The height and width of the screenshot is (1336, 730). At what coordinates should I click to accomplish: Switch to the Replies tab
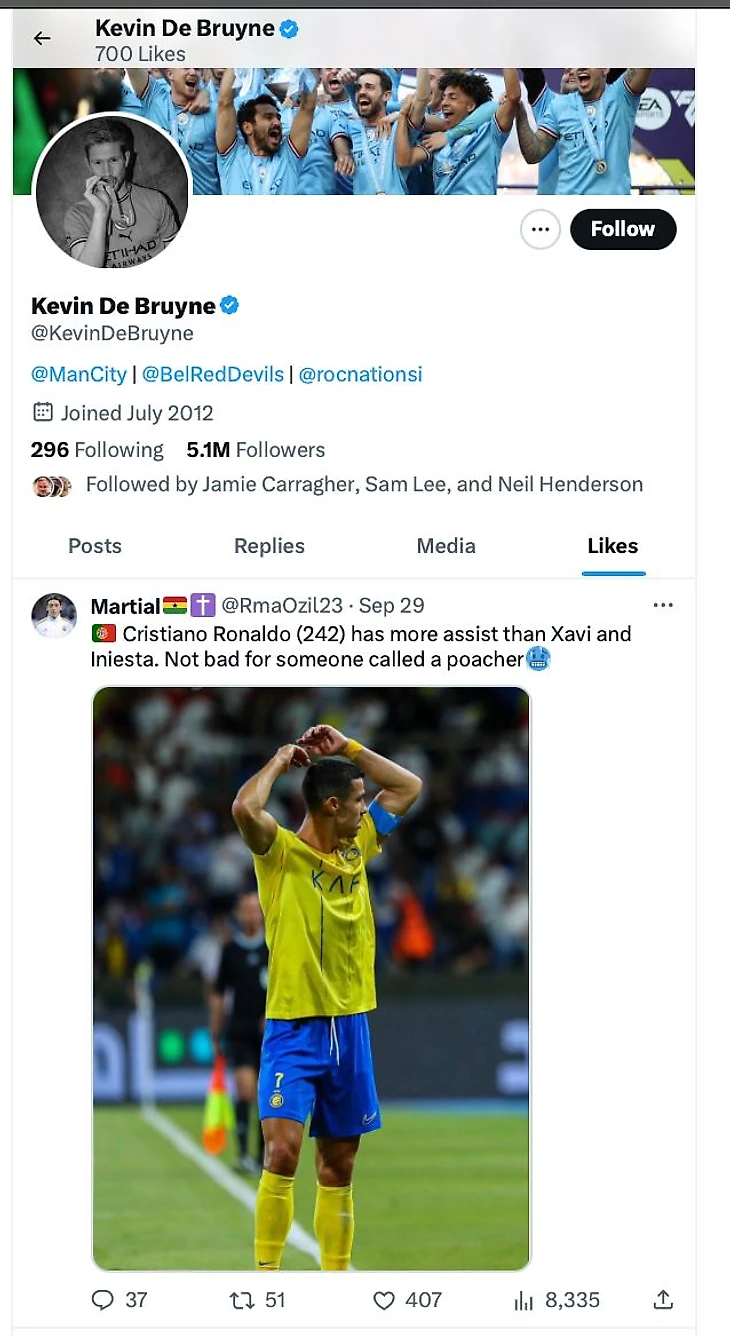(x=269, y=546)
